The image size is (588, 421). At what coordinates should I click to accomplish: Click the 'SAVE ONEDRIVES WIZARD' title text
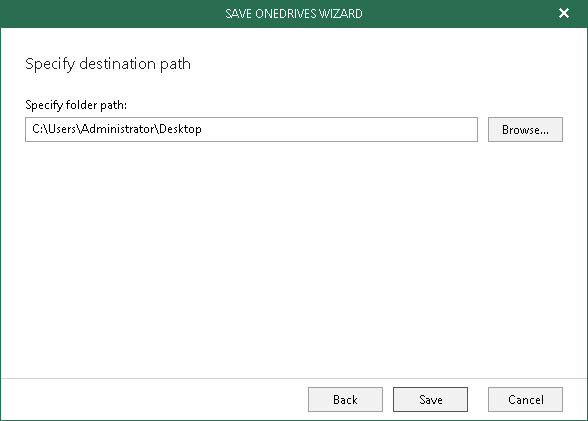coord(294,13)
